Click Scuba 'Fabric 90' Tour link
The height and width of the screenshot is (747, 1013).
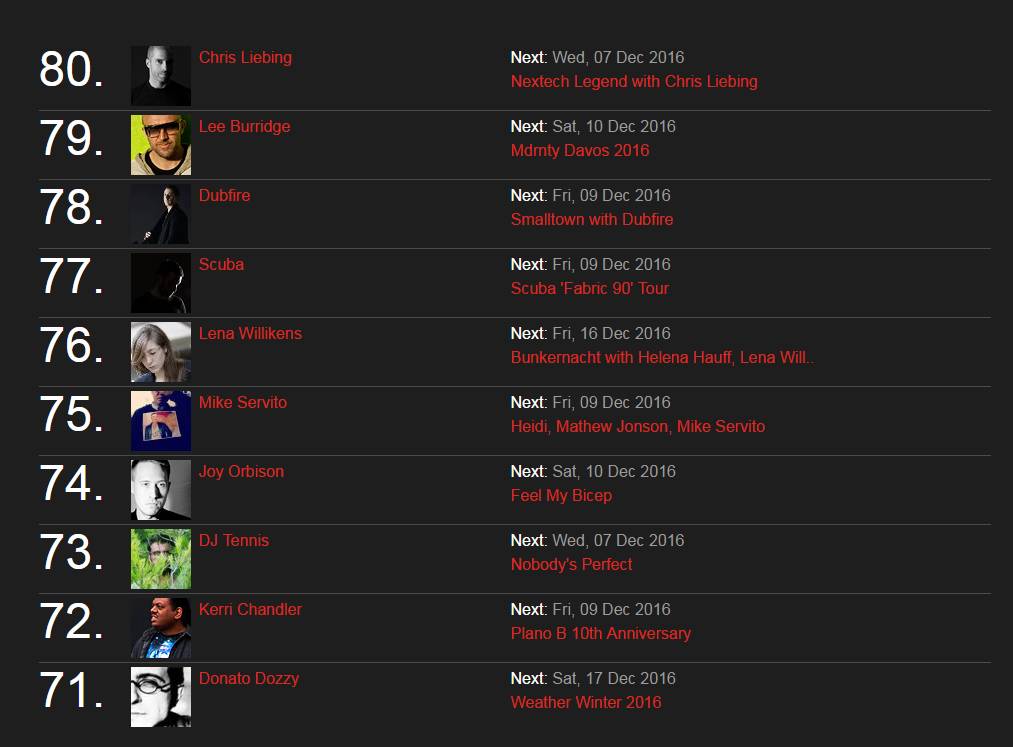point(590,289)
